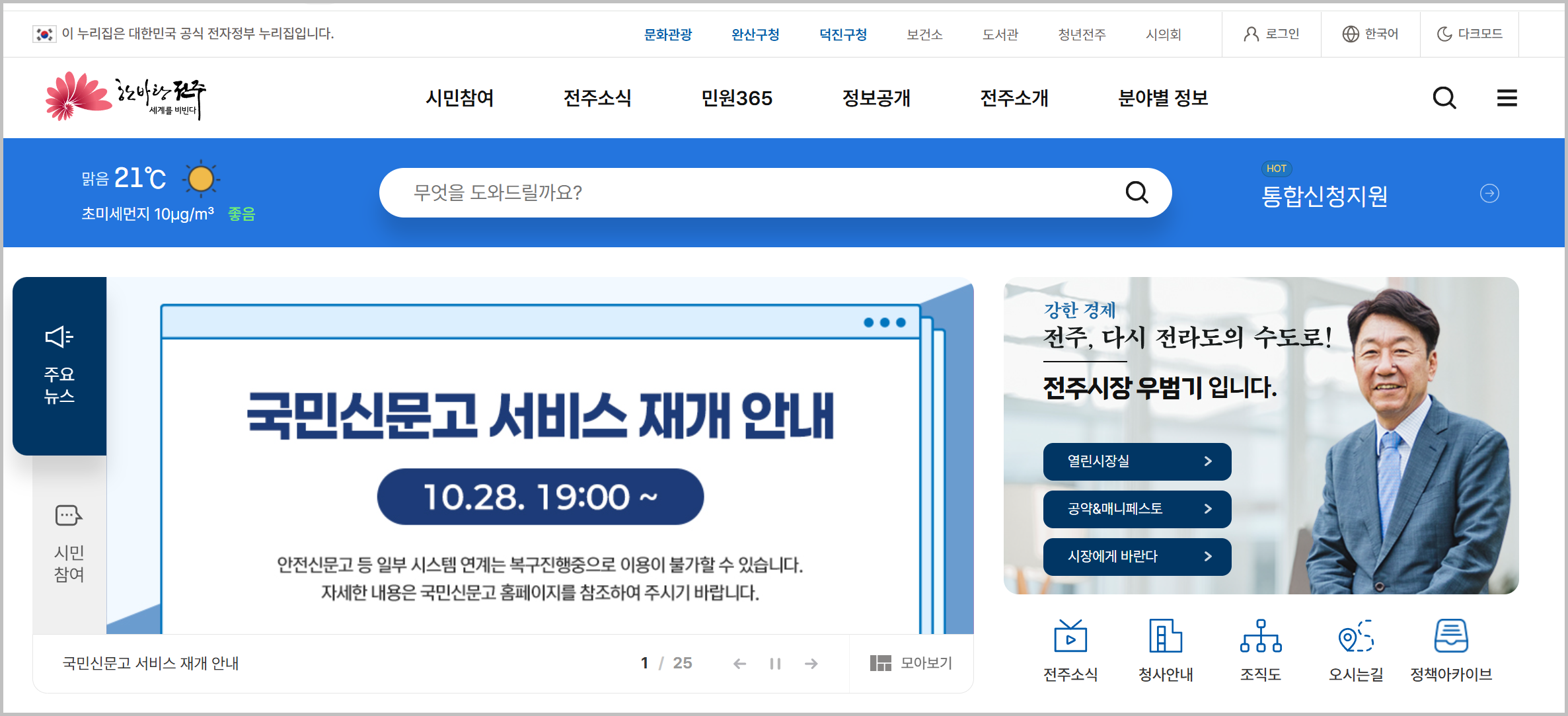Image resolution: width=1568 pixels, height=716 pixels.
Task: Open 통합신청지원 circle arrow
Action: pos(1489,194)
